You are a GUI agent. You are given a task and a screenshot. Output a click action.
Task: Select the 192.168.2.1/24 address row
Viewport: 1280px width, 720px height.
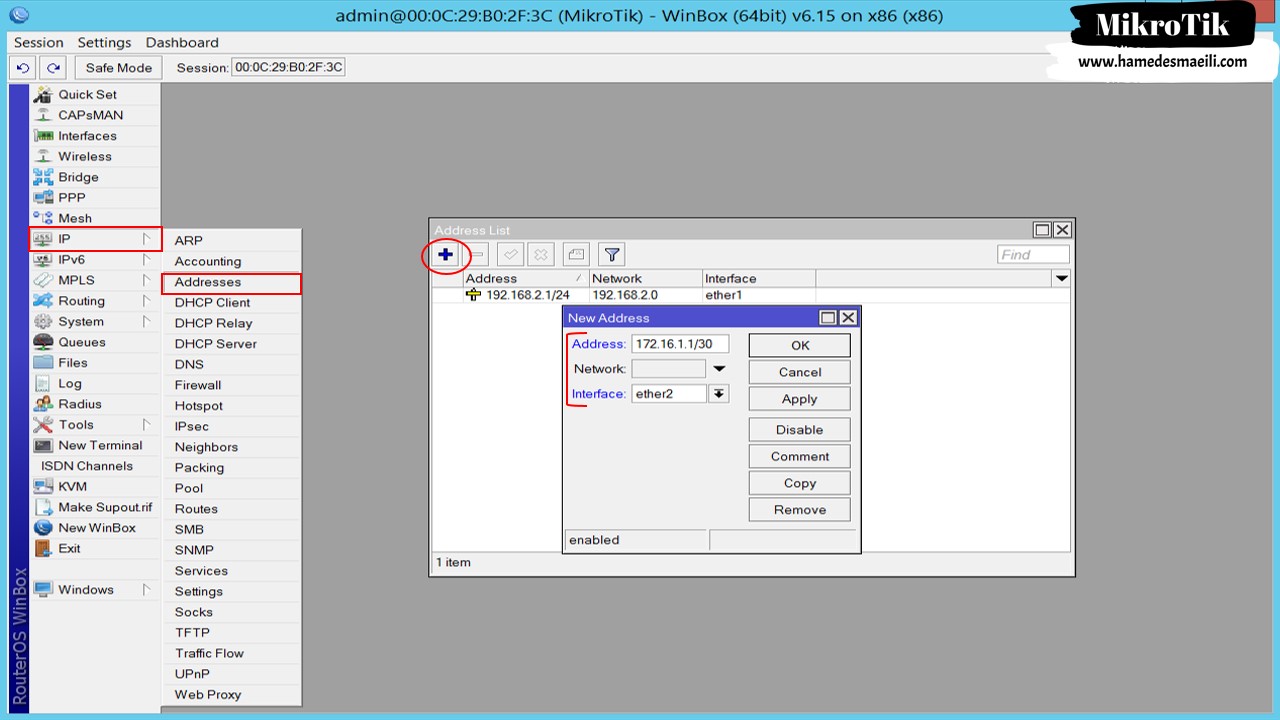pyautogui.click(x=752, y=295)
